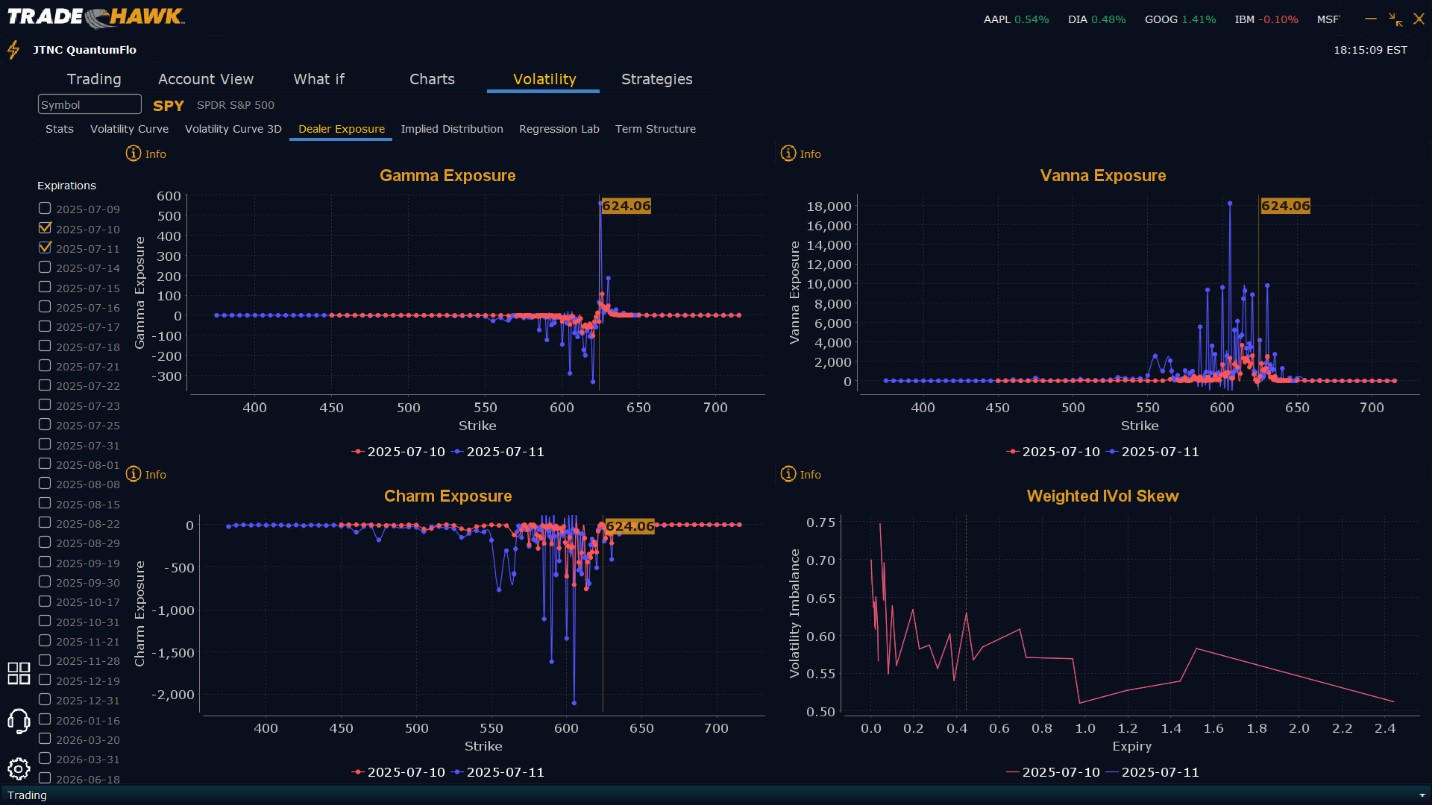1432x805 pixels.
Task: Enable the 2025-07-09 expiration checkbox
Action: pos(45,208)
